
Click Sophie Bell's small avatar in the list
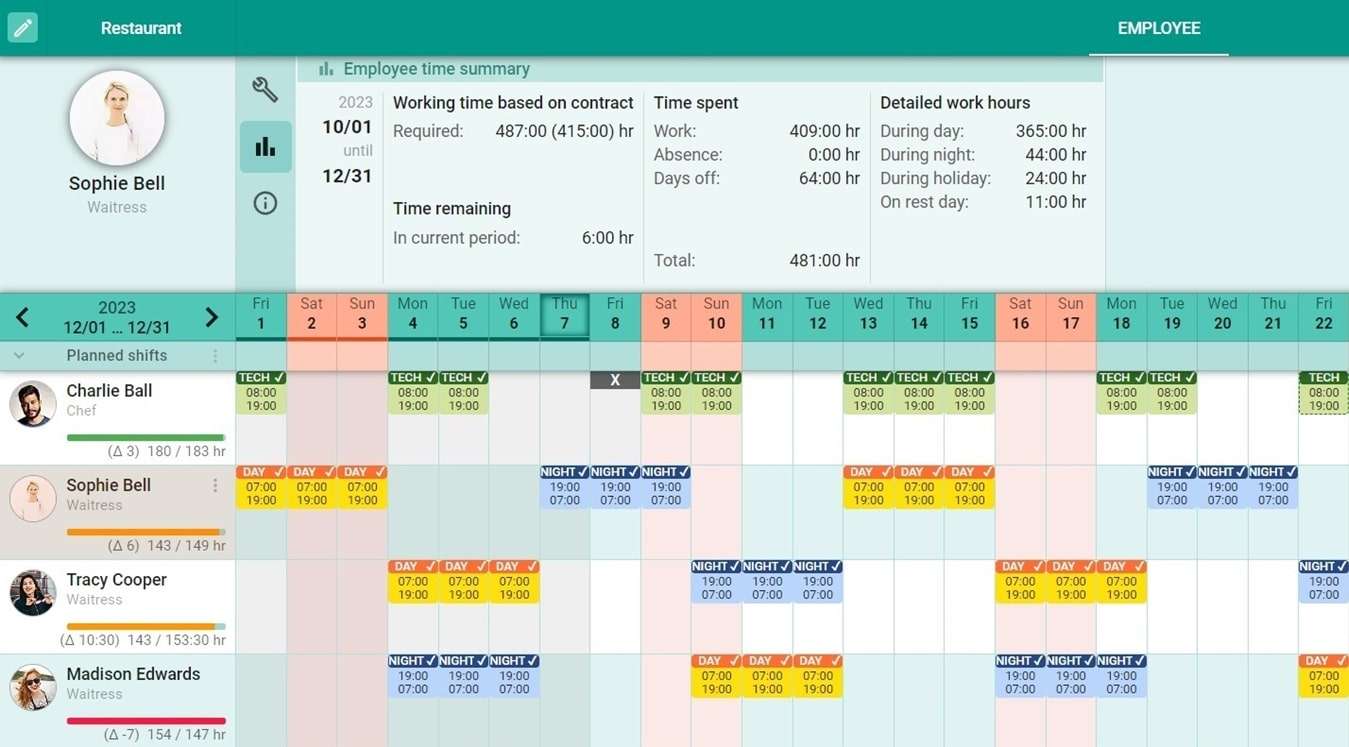point(32,498)
